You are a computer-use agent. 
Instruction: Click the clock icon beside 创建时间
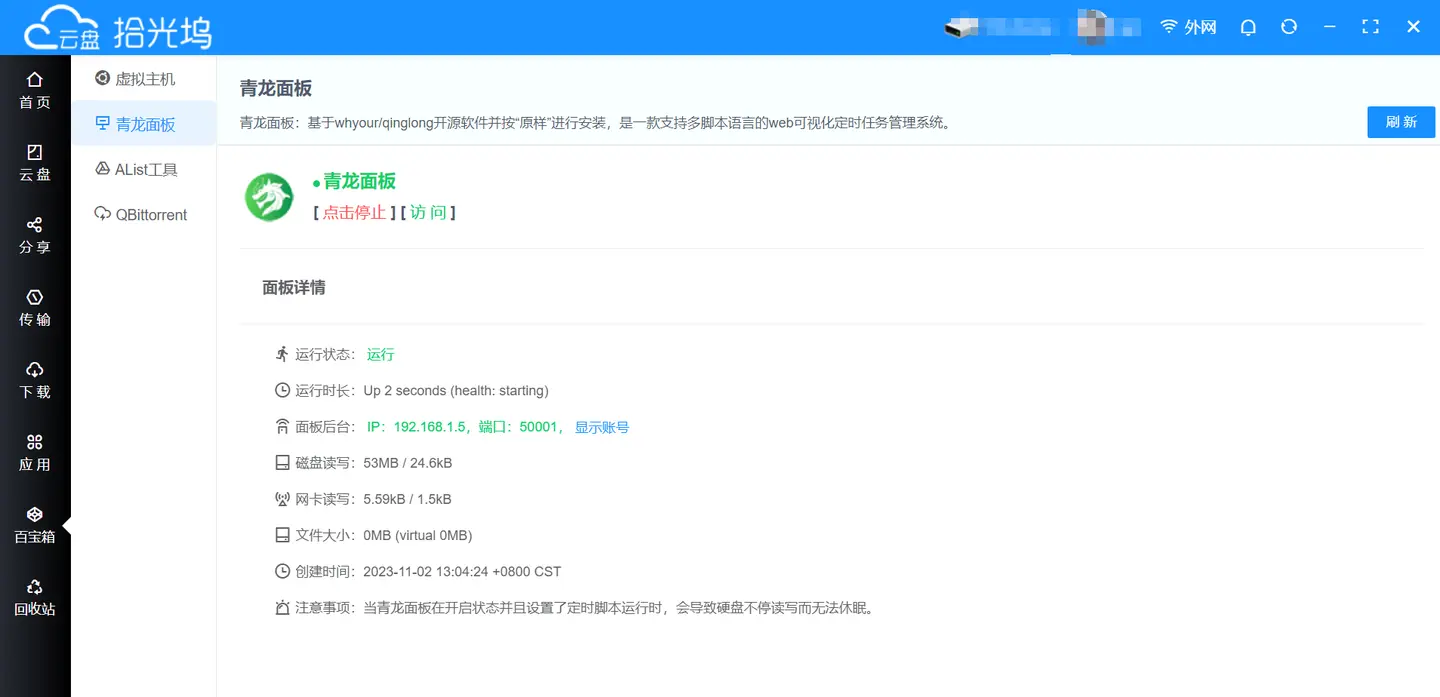coord(282,571)
